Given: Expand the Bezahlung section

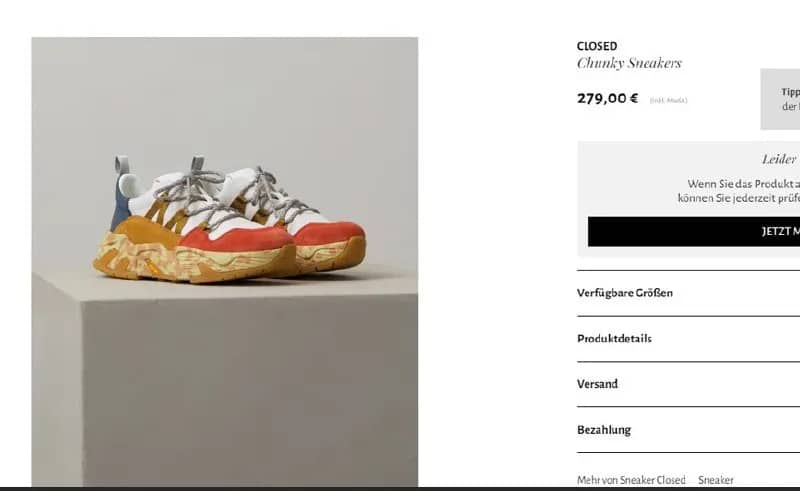Looking at the screenshot, I should (688, 430).
